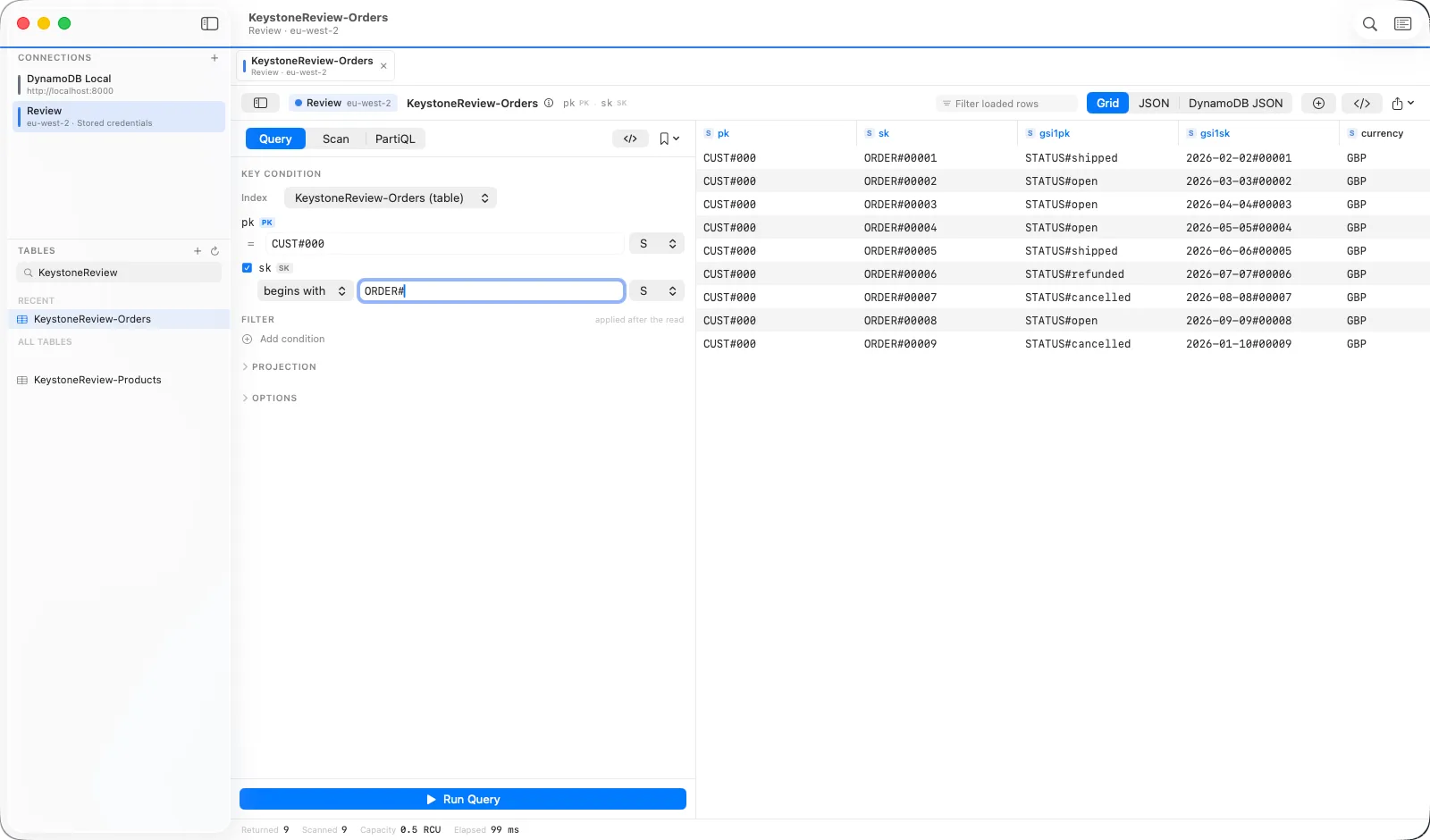Open the begins with operator dropdown
This screenshot has height=840, width=1430.
tap(305, 291)
